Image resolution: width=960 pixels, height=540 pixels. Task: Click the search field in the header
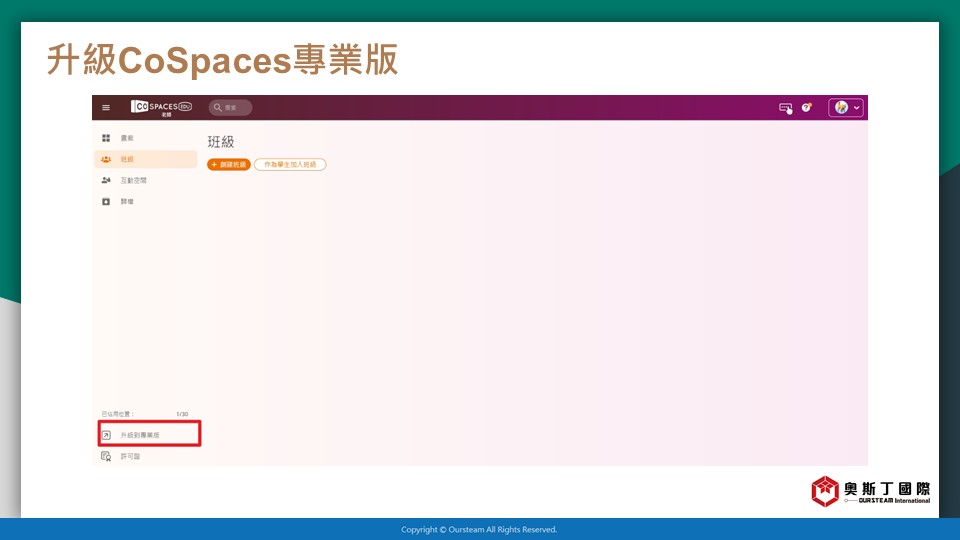click(x=230, y=108)
